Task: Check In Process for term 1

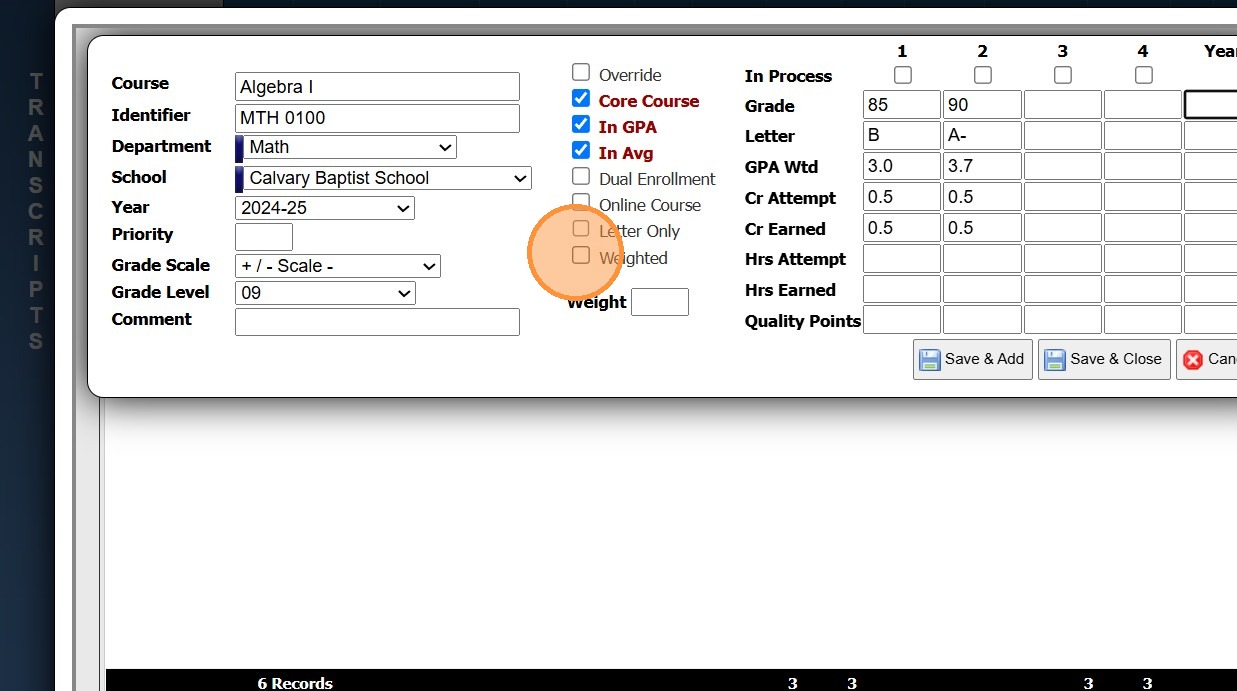Action: pyautogui.click(x=903, y=75)
